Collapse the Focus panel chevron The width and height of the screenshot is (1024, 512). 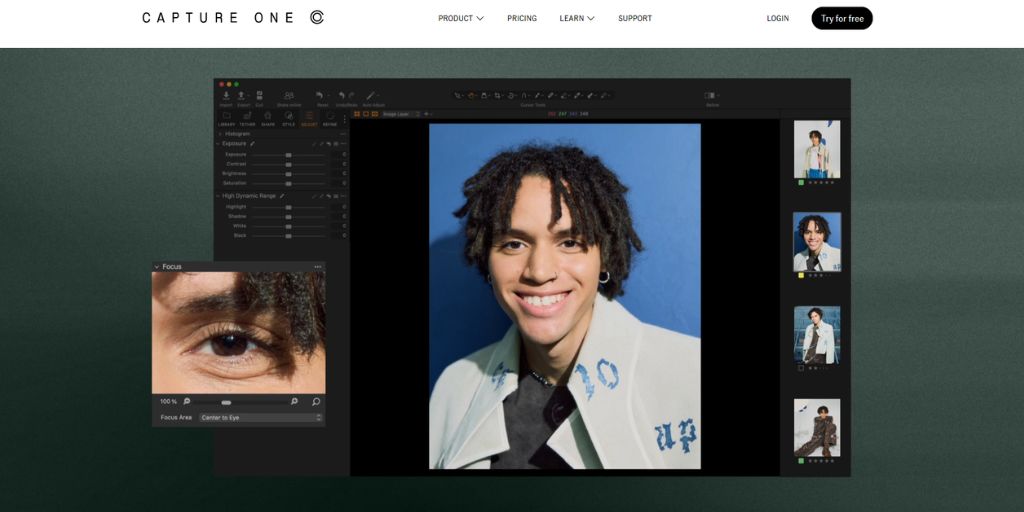click(x=157, y=266)
